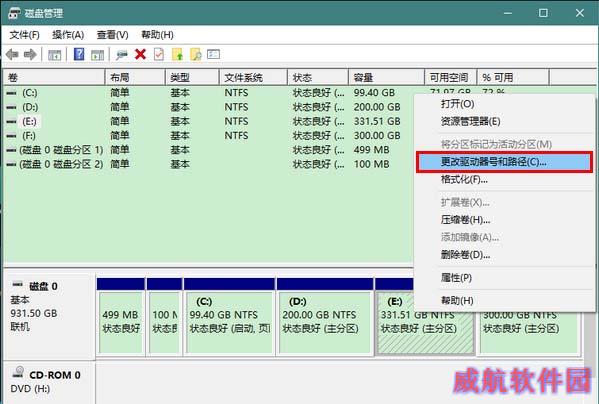Click the red X delete toolbar icon

coord(140,54)
